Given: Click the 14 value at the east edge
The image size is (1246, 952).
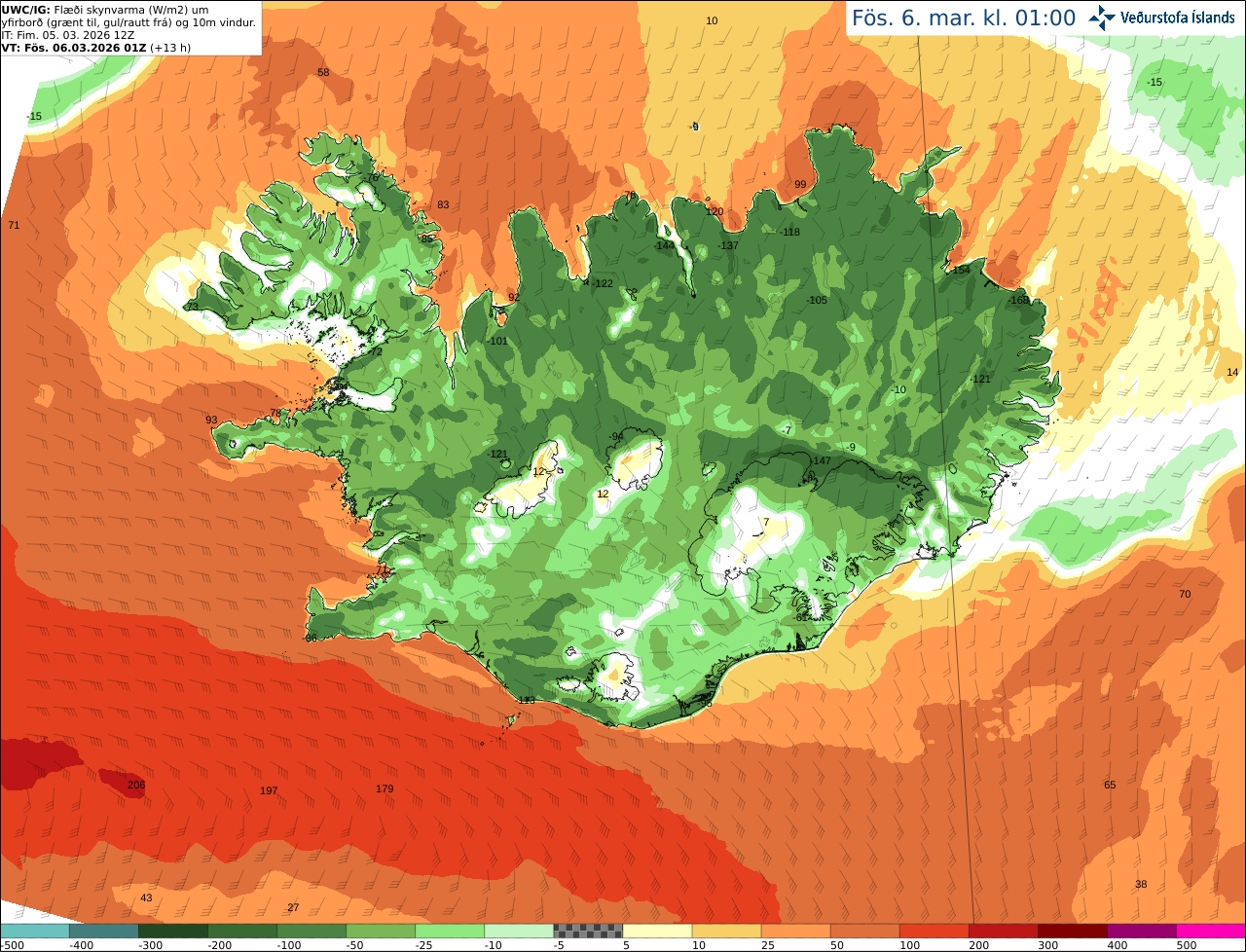Looking at the screenshot, I should click(x=1232, y=372).
